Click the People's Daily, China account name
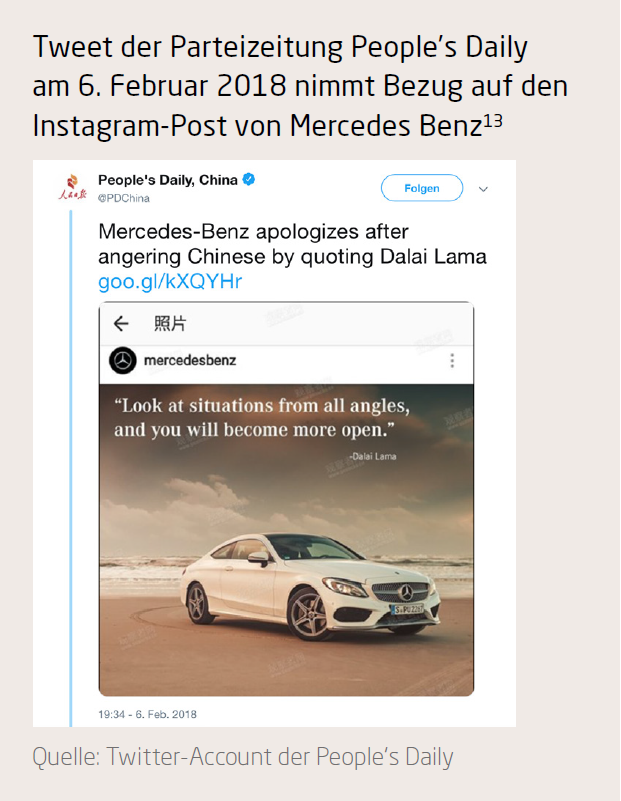Screen dimensions: 621x801 pos(168,180)
